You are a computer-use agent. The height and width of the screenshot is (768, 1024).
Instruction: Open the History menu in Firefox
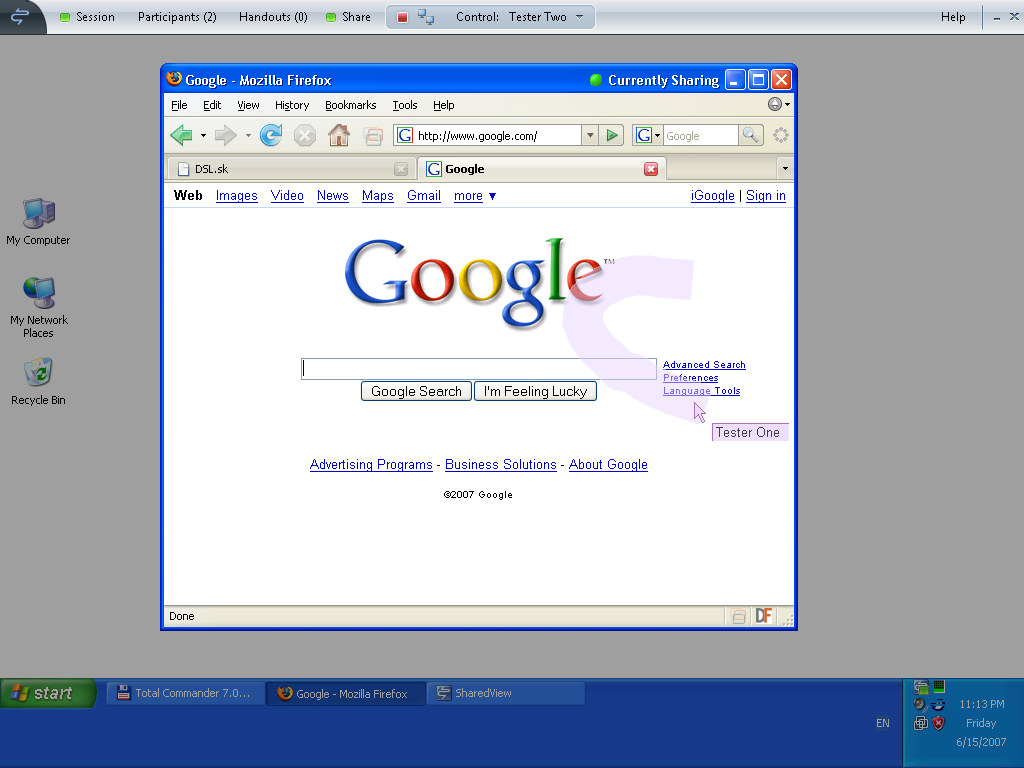(x=292, y=105)
